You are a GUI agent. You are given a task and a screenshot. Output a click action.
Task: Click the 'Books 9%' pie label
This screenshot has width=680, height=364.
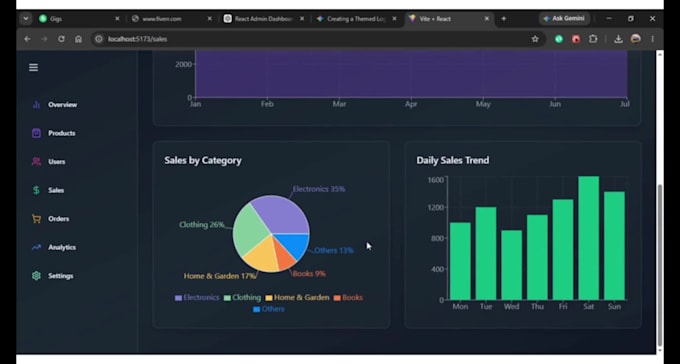click(x=309, y=274)
